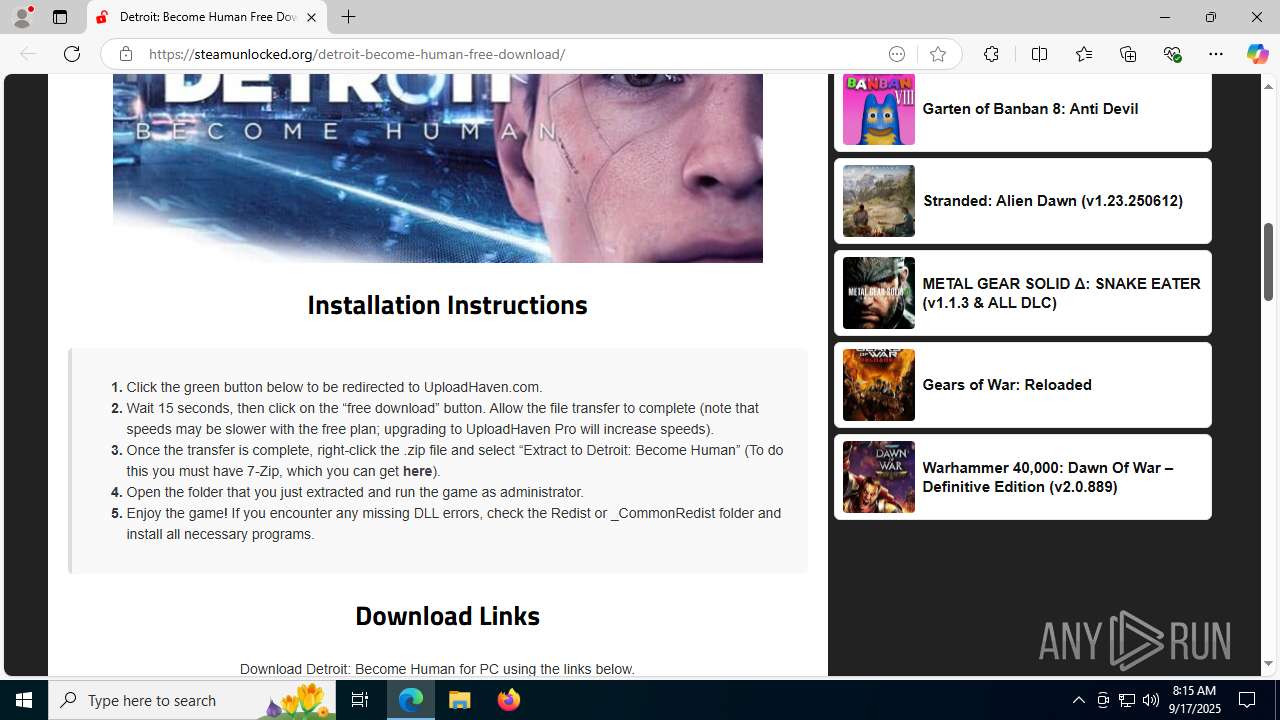Launch Firefox from the taskbar

click(x=508, y=700)
